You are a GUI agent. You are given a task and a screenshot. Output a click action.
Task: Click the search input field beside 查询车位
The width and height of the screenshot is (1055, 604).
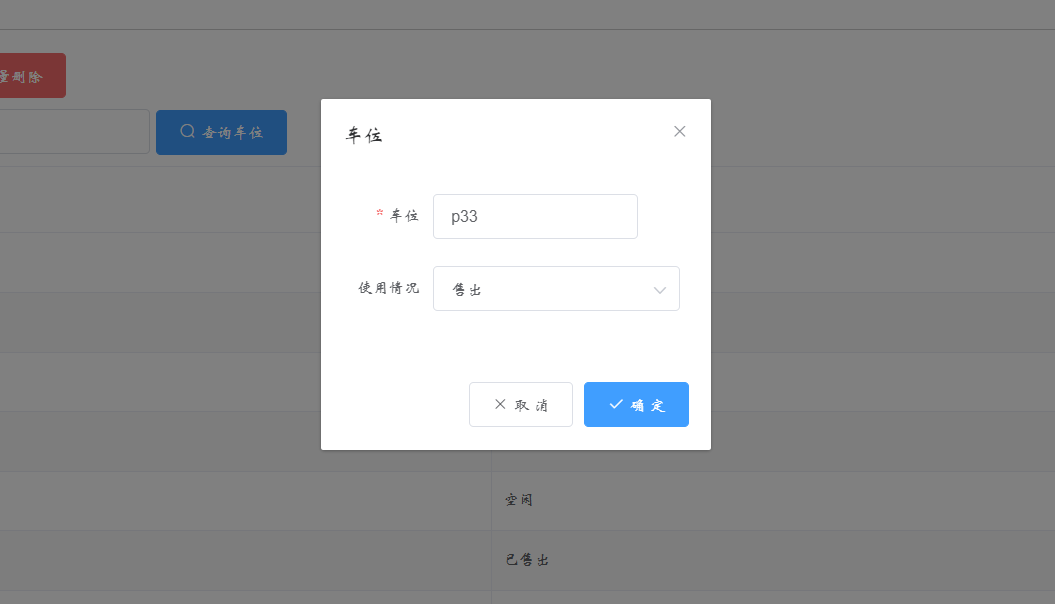74,132
